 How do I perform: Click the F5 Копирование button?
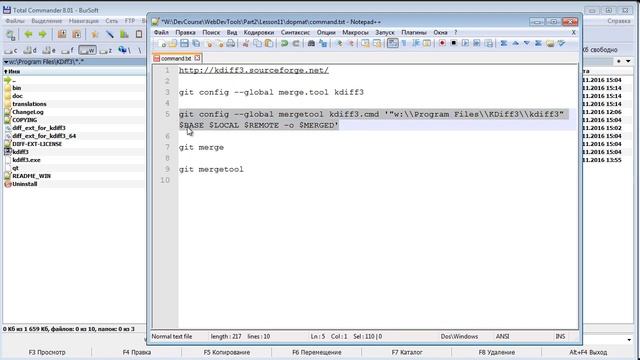click(227, 352)
